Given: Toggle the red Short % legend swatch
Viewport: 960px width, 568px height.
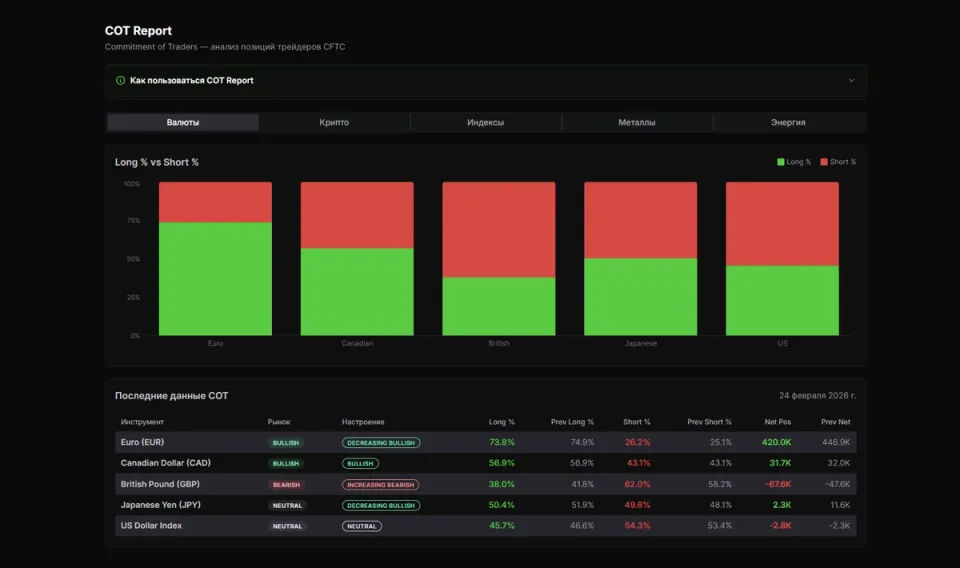Looking at the screenshot, I should (824, 162).
